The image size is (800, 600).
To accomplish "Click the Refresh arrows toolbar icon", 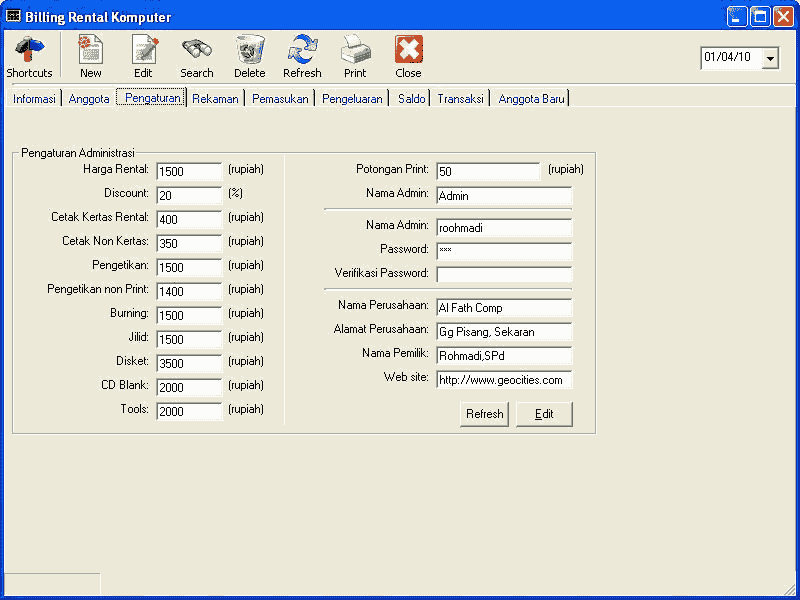I will [x=303, y=56].
